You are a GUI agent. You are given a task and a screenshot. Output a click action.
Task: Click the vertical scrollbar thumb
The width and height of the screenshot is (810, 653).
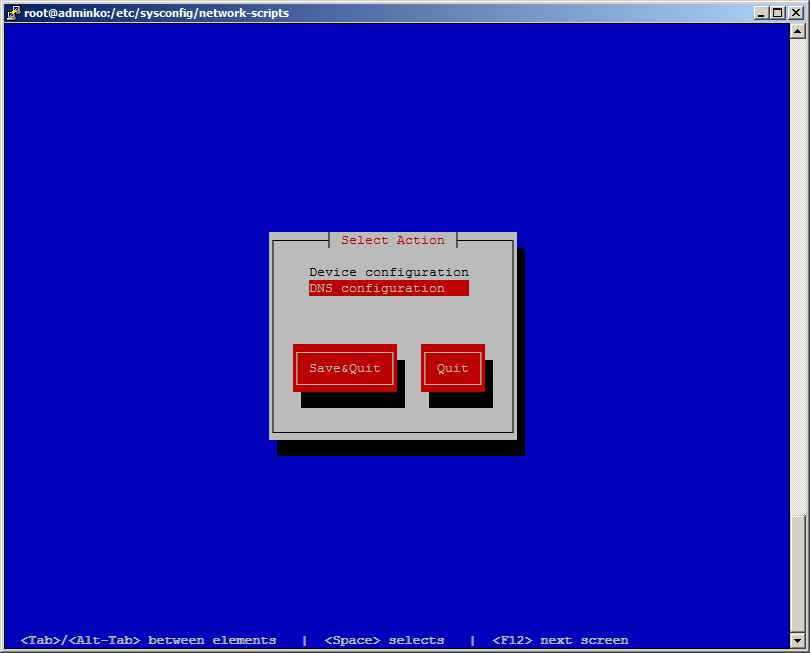(797, 574)
